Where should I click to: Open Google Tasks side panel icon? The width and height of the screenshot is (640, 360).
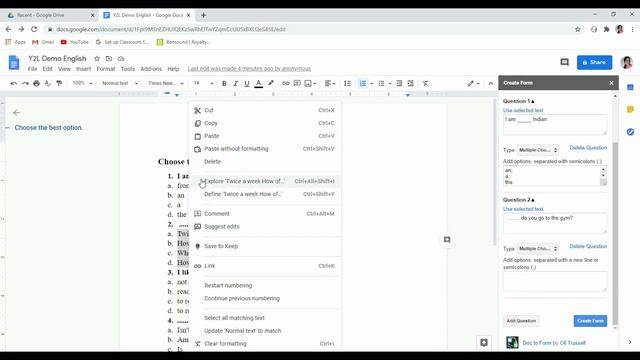click(x=630, y=131)
